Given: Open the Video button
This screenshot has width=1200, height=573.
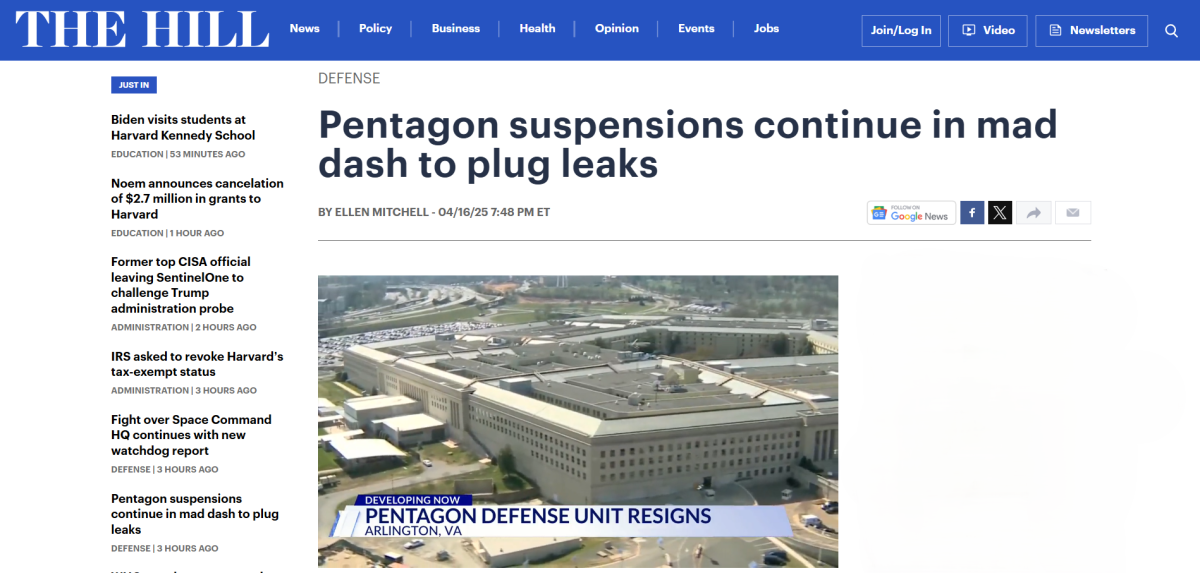Looking at the screenshot, I should (x=988, y=31).
